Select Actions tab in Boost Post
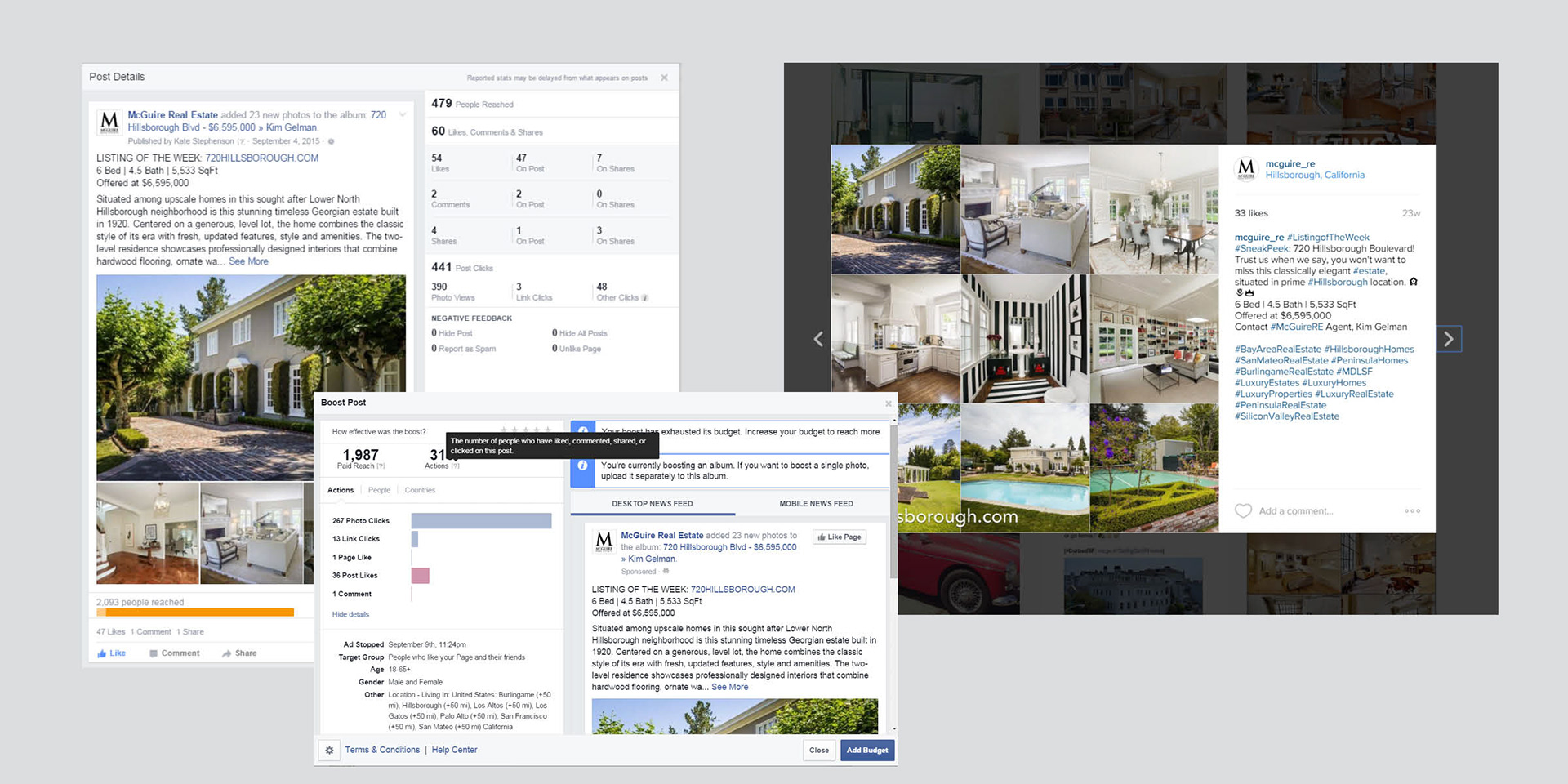 (x=341, y=490)
